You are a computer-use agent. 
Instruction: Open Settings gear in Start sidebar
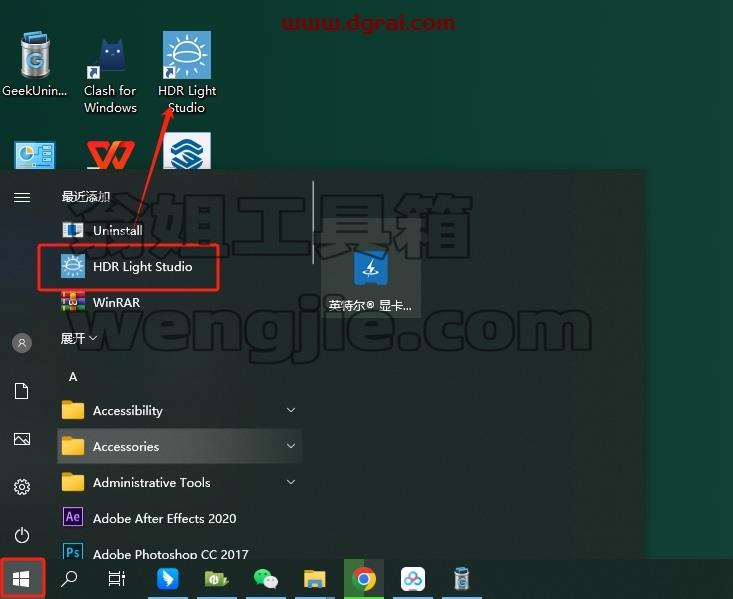pyautogui.click(x=22, y=487)
